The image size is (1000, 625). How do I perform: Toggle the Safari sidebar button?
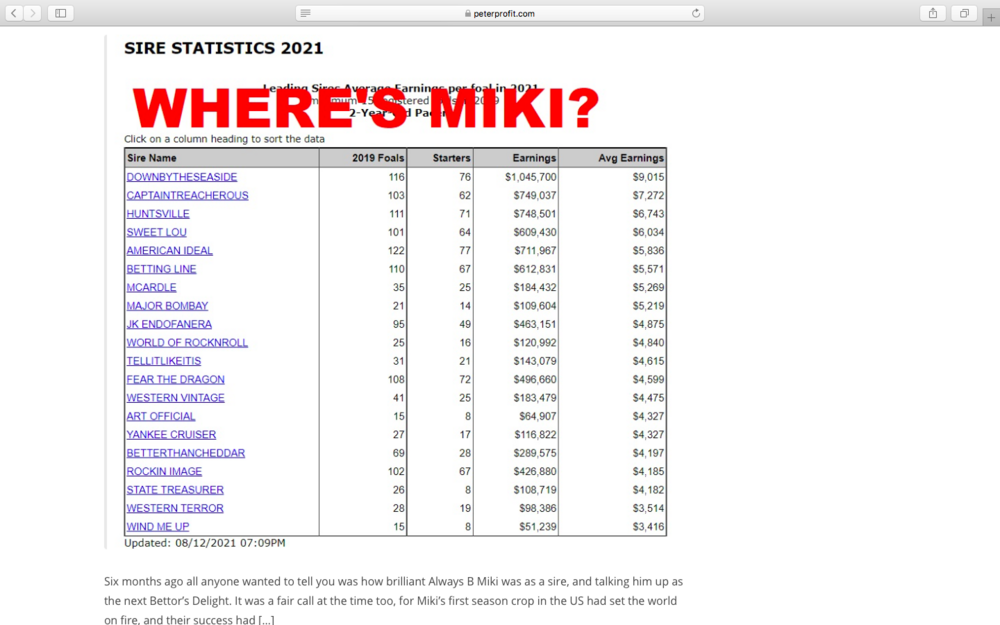click(61, 13)
